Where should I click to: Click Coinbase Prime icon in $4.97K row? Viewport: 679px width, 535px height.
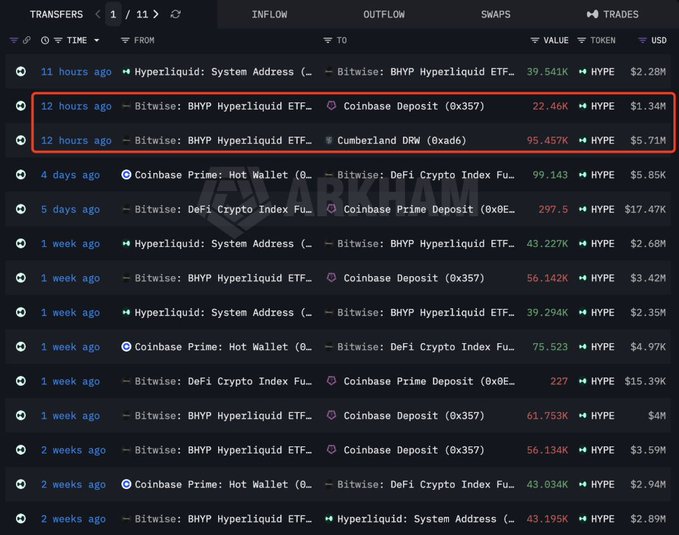coord(126,347)
